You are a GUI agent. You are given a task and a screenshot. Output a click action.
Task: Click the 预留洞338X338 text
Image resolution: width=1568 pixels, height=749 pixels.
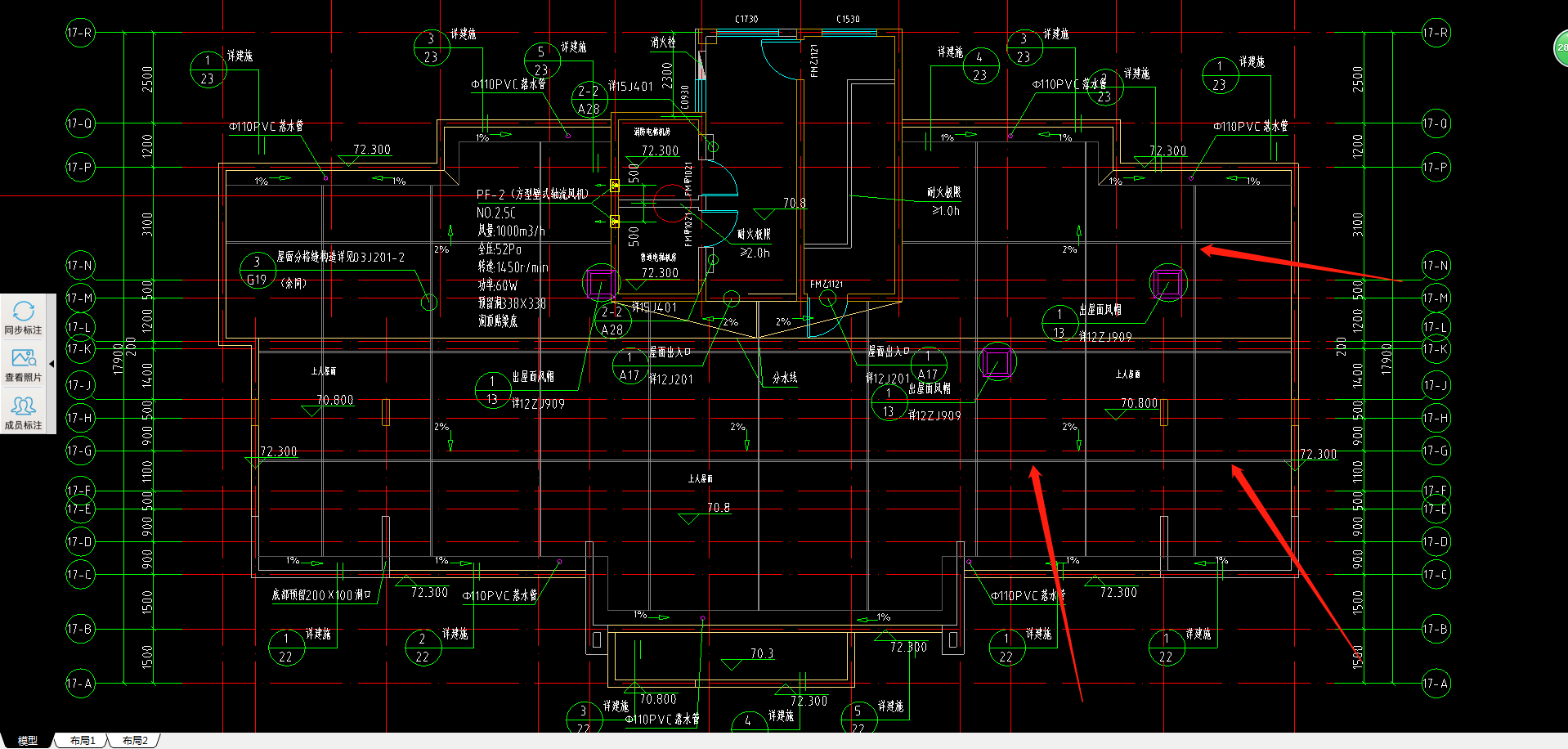512,303
